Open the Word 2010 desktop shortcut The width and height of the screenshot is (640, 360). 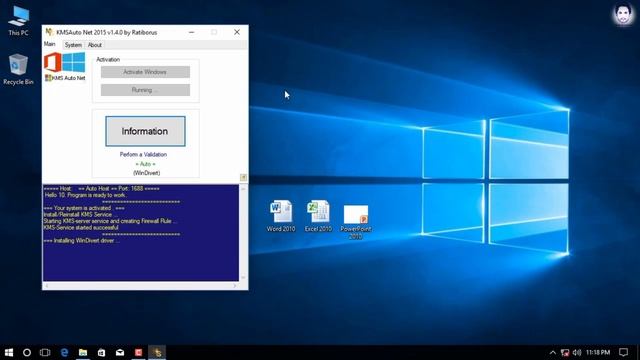281,216
